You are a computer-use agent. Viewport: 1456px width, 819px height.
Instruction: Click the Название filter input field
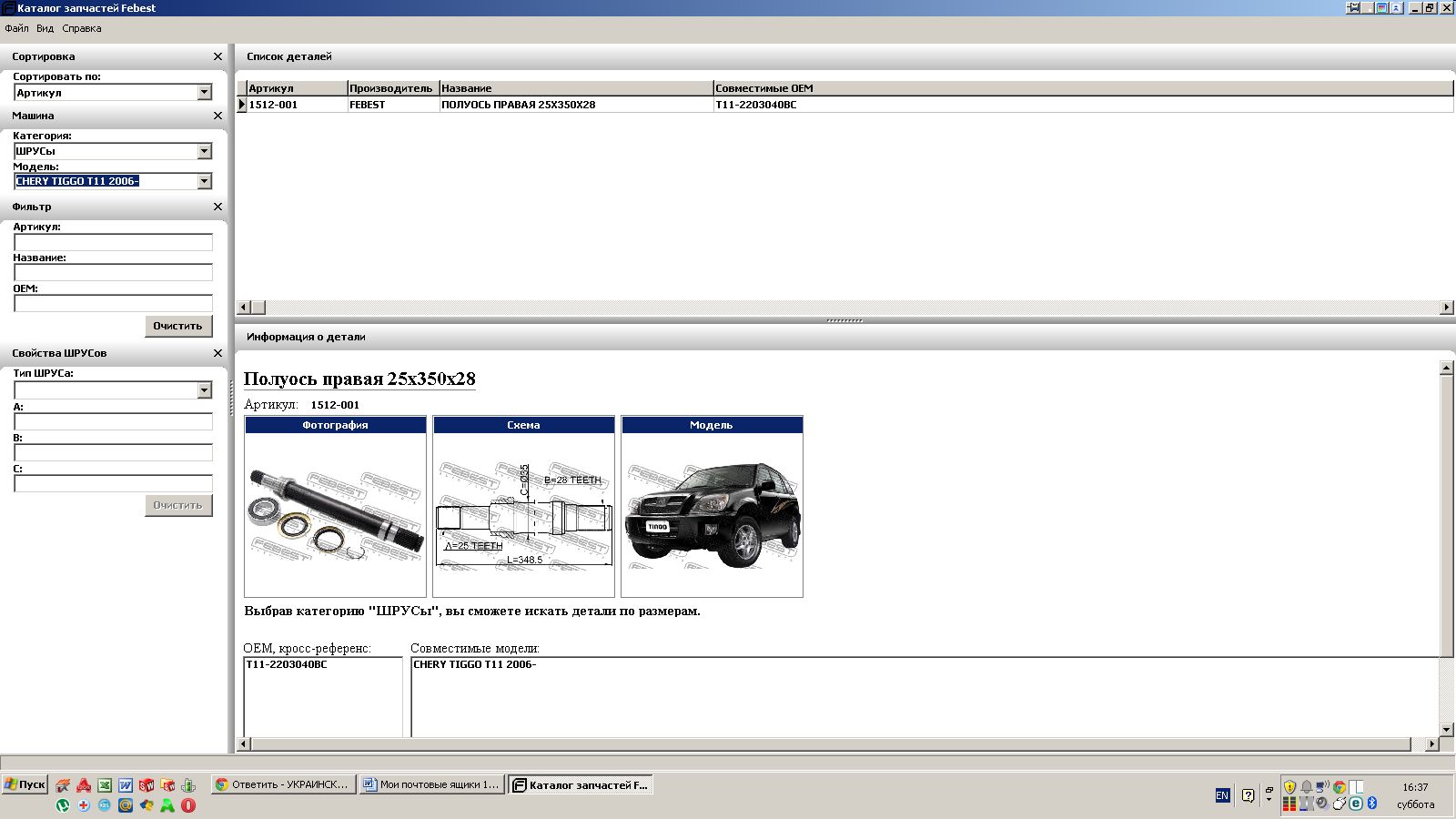[x=113, y=272]
